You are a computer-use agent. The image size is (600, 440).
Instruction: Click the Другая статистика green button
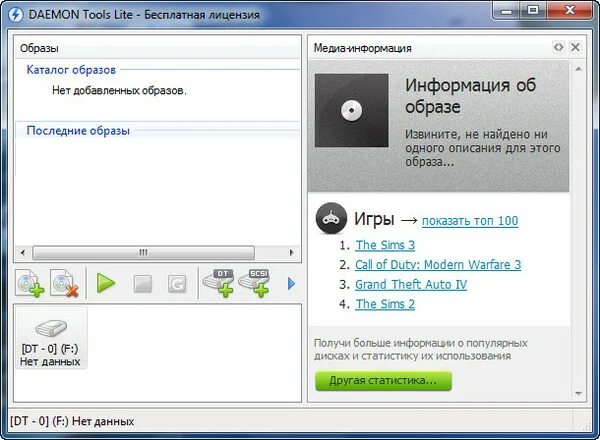[x=383, y=381]
